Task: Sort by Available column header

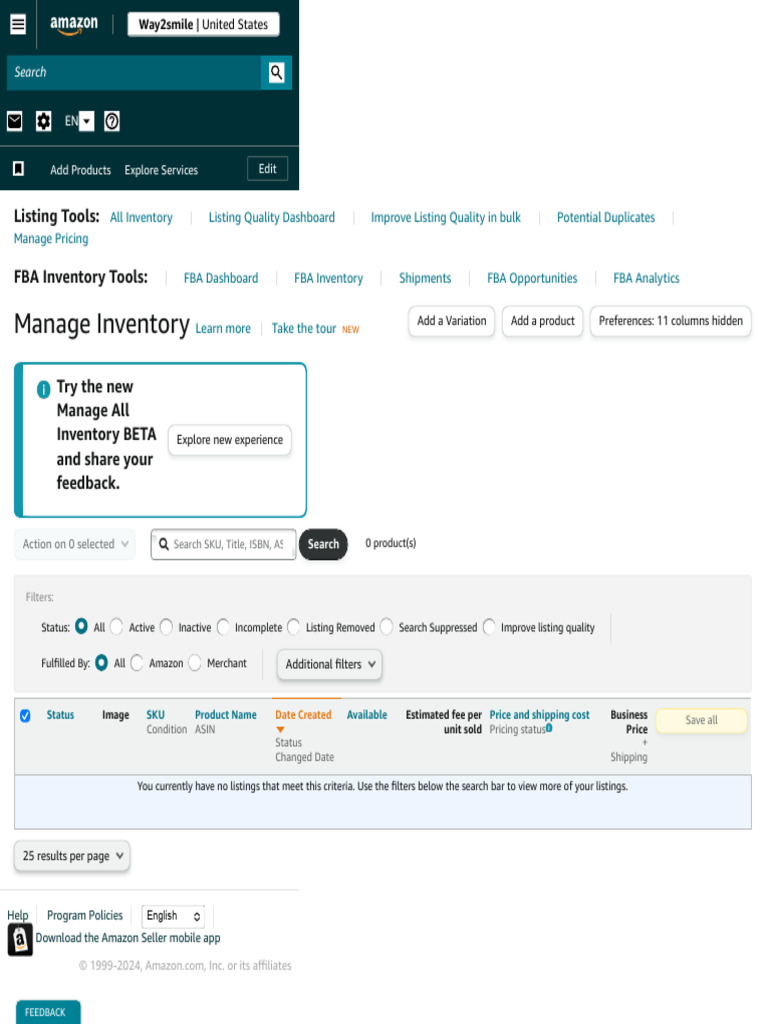Action: 367,715
